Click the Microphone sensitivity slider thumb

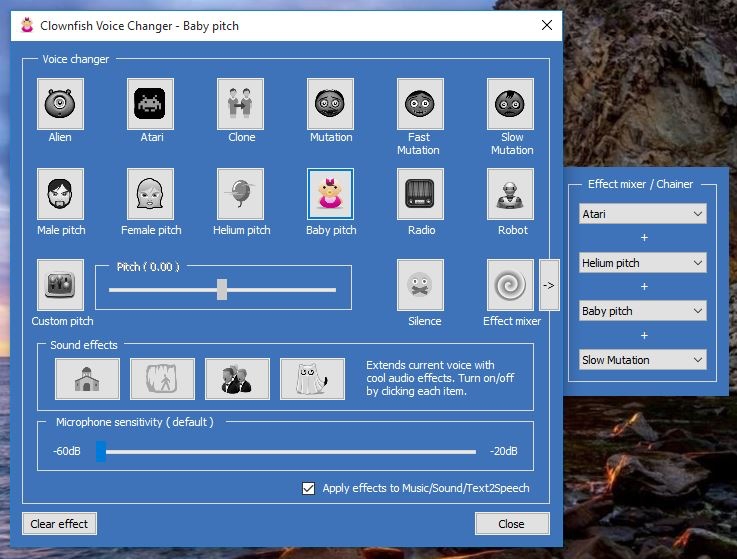click(x=101, y=451)
